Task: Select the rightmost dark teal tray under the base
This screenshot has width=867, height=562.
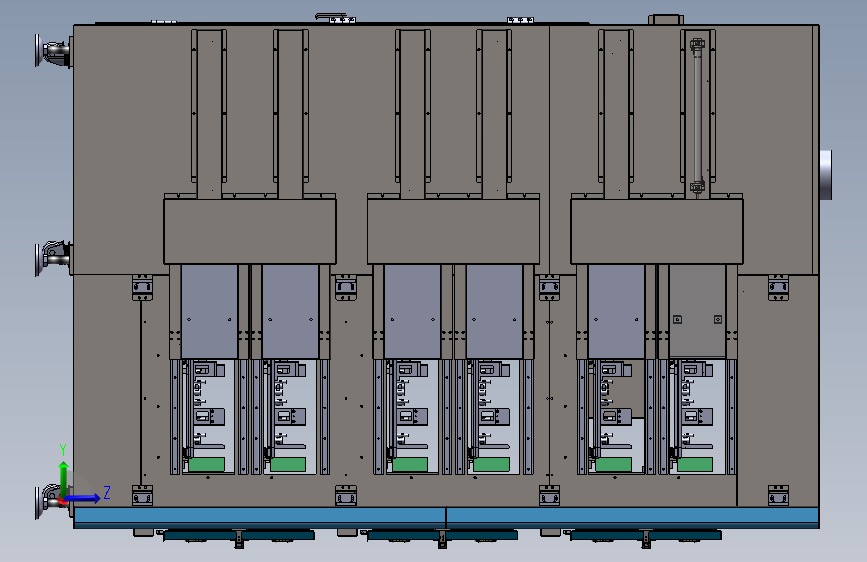Action: 646,534
